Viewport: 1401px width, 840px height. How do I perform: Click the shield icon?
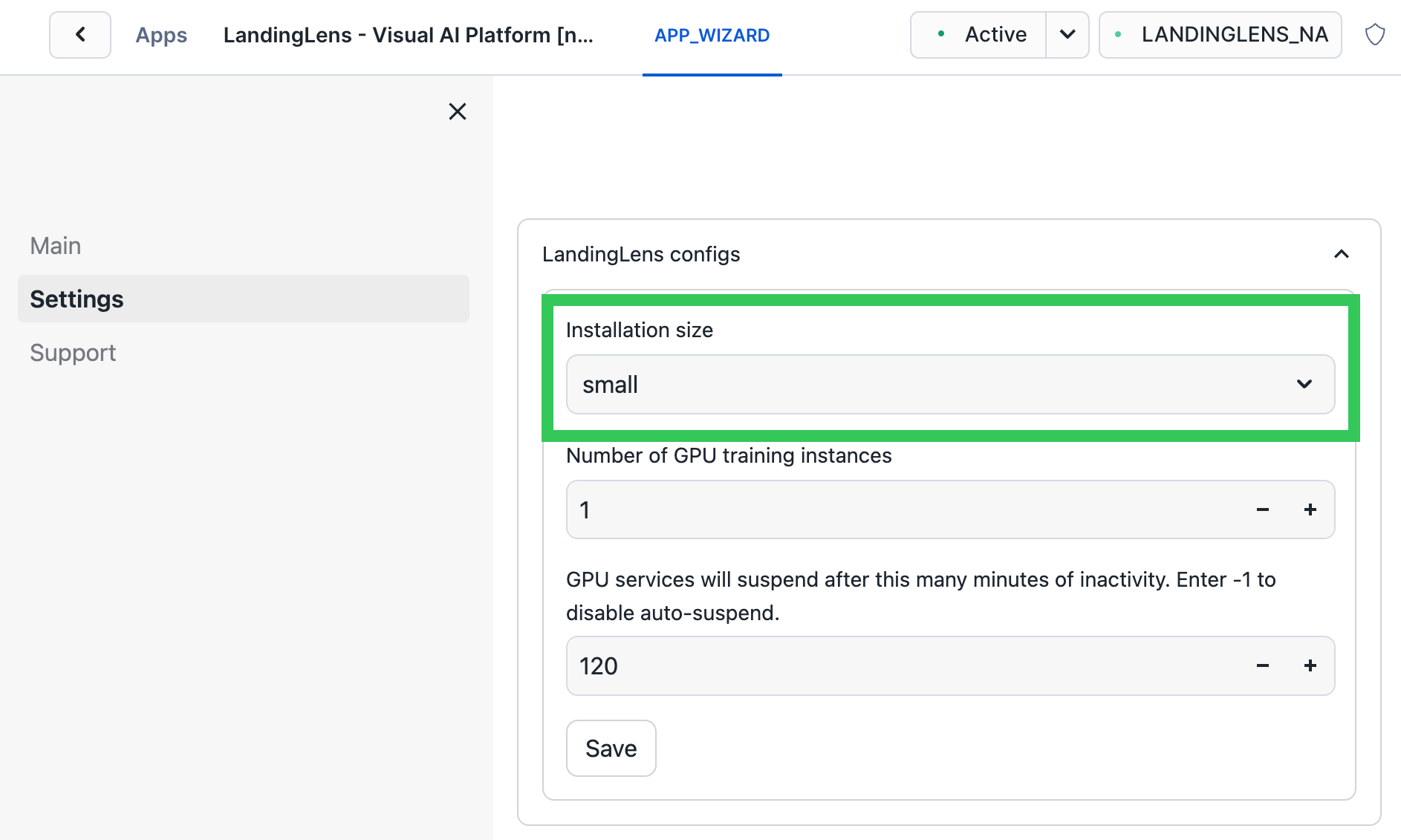1375,35
